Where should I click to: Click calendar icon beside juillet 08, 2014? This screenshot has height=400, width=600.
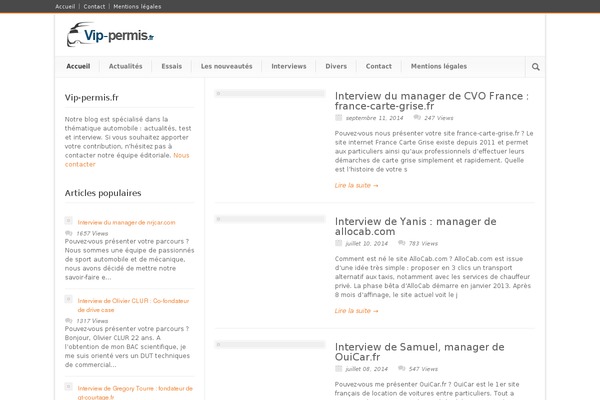coord(338,369)
